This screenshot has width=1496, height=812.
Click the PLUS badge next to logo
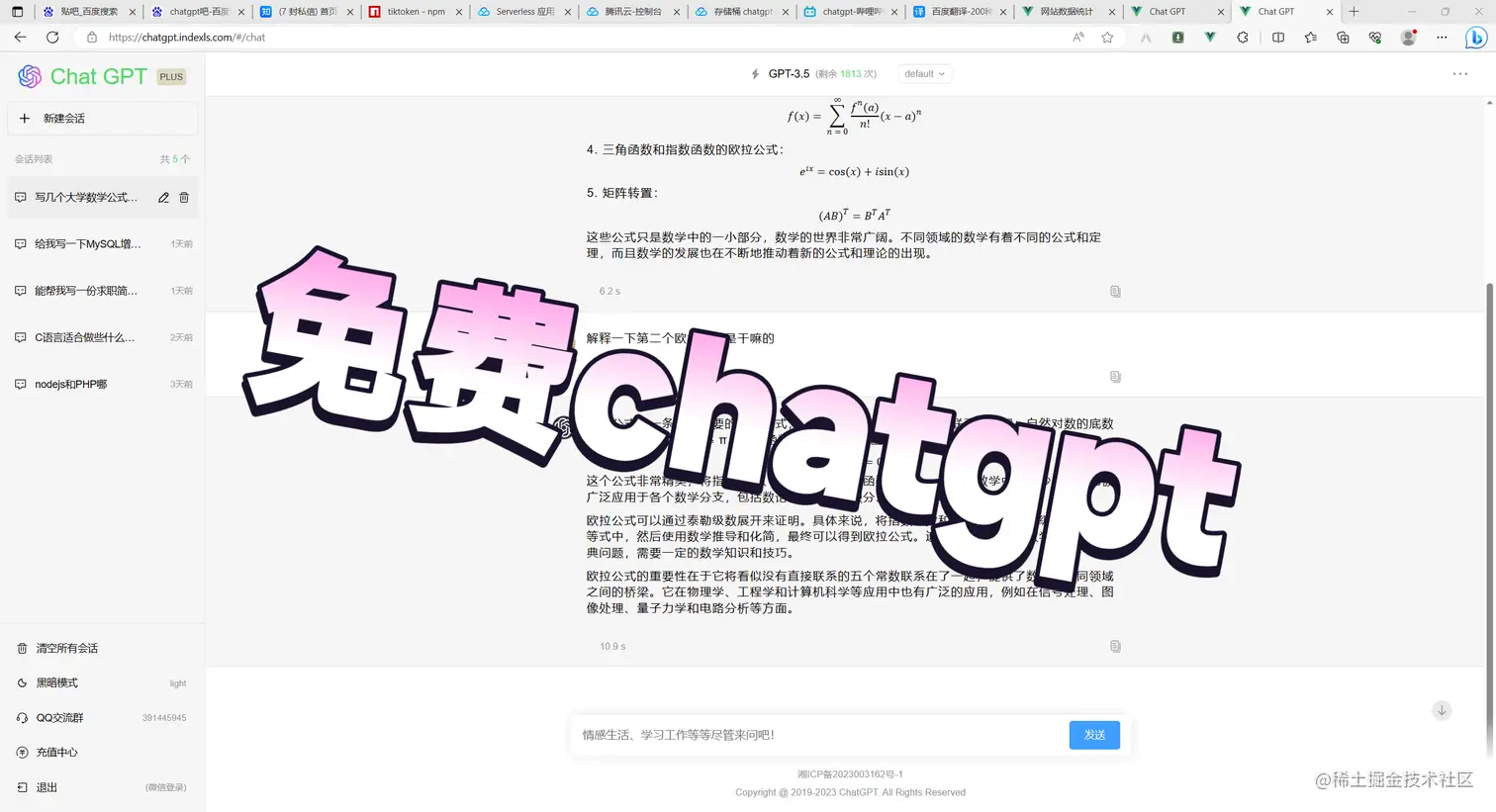(x=171, y=77)
